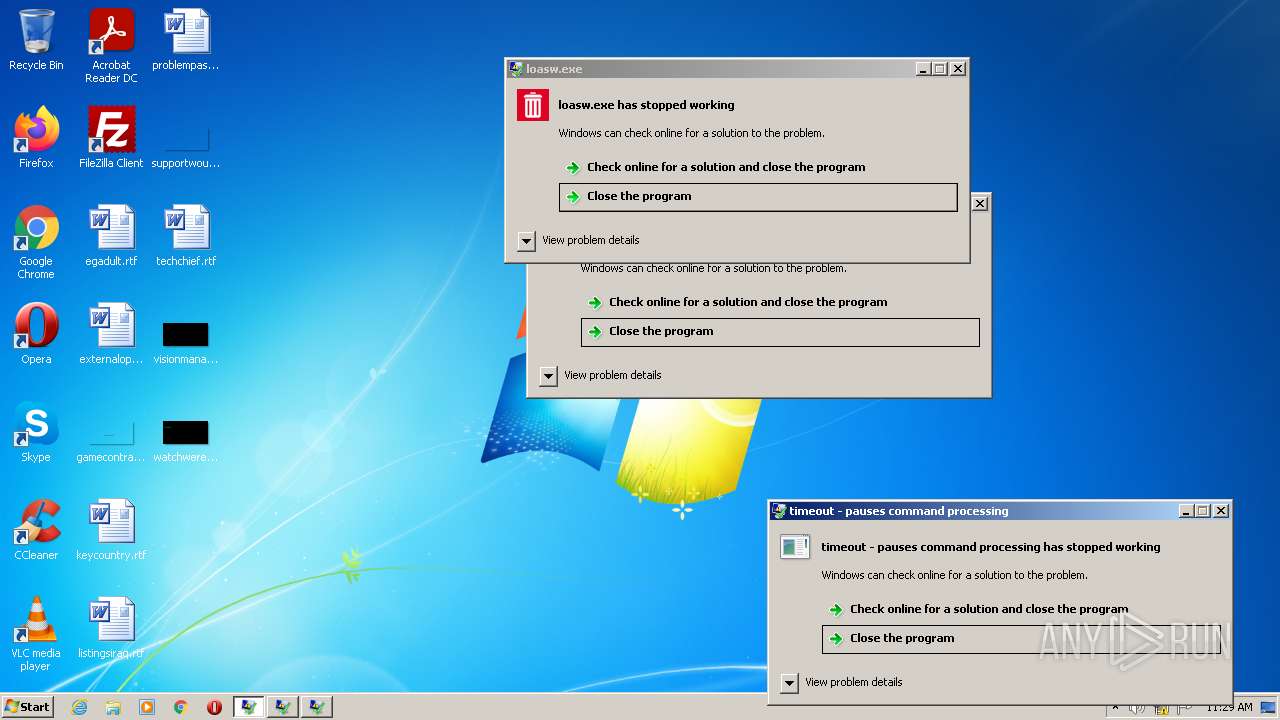Close the loasw.exe dialog window
The height and width of the screenshot is (720, 1280).
point(958,69)
